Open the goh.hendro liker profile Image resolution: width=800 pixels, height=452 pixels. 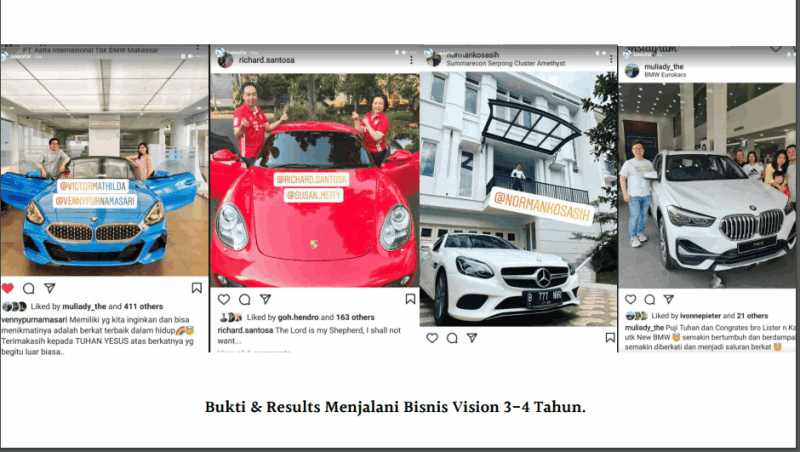click(298, 317)
